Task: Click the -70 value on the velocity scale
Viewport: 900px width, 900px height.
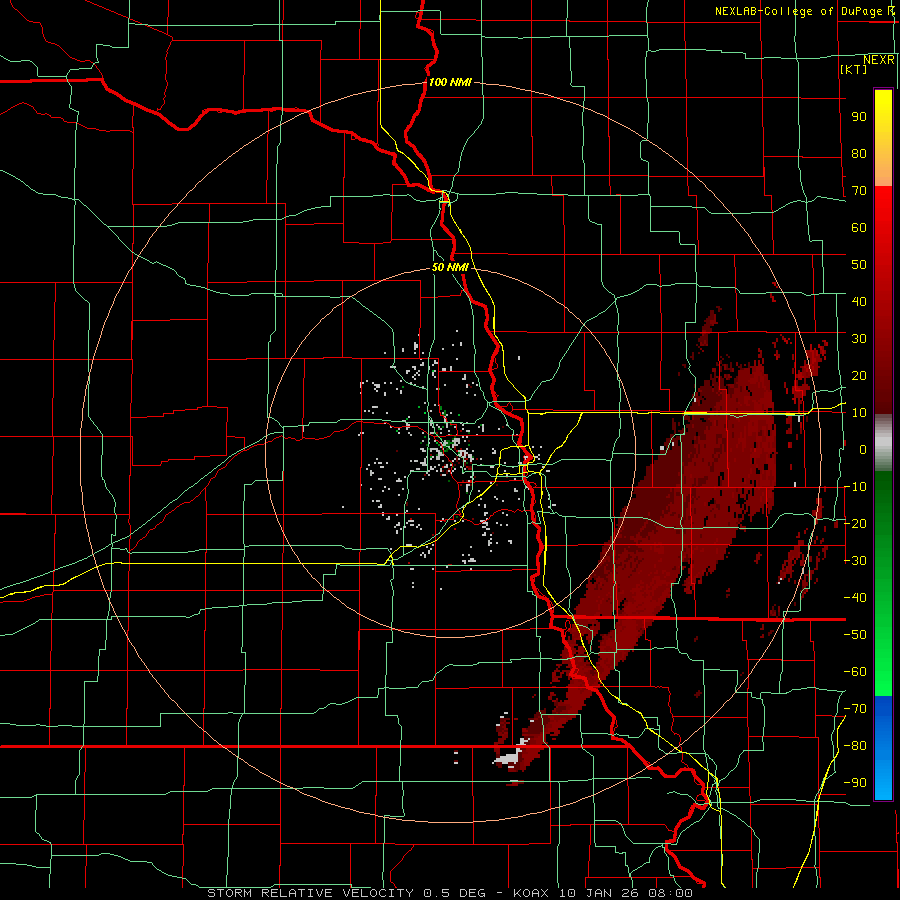Action: [855, 709]
